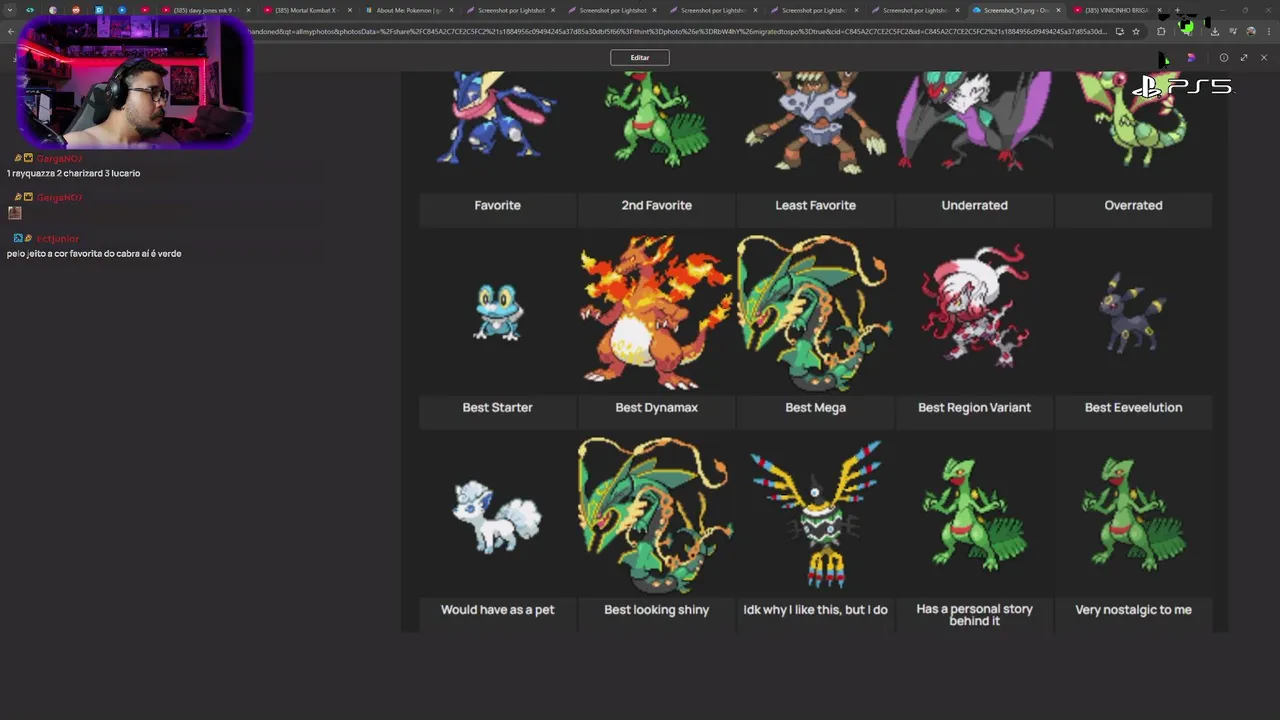Switch to the pinned YouTube tab
The height and width of the screenshot is (720, 1280).
(x=145, y=10)
